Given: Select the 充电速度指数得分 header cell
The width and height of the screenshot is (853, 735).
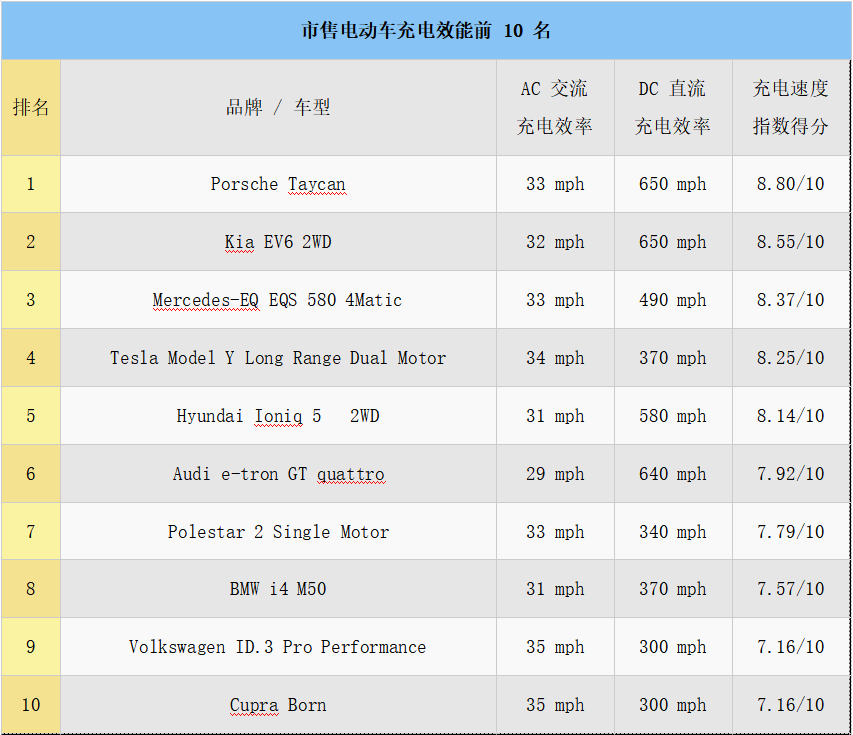Looking at the screenshot, I should tap(791, 107).
